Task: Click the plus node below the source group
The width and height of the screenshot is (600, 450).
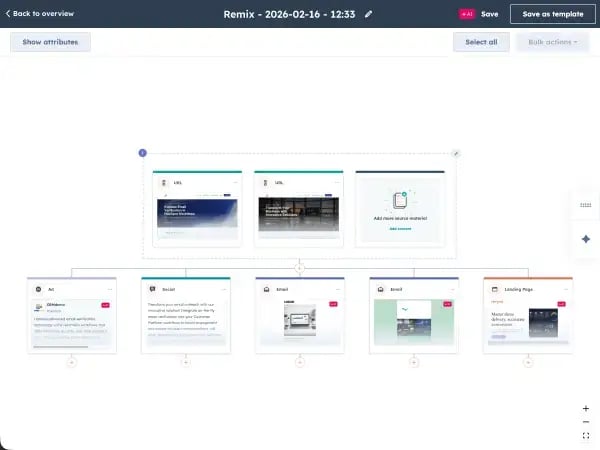Action: tap(299, 268)
